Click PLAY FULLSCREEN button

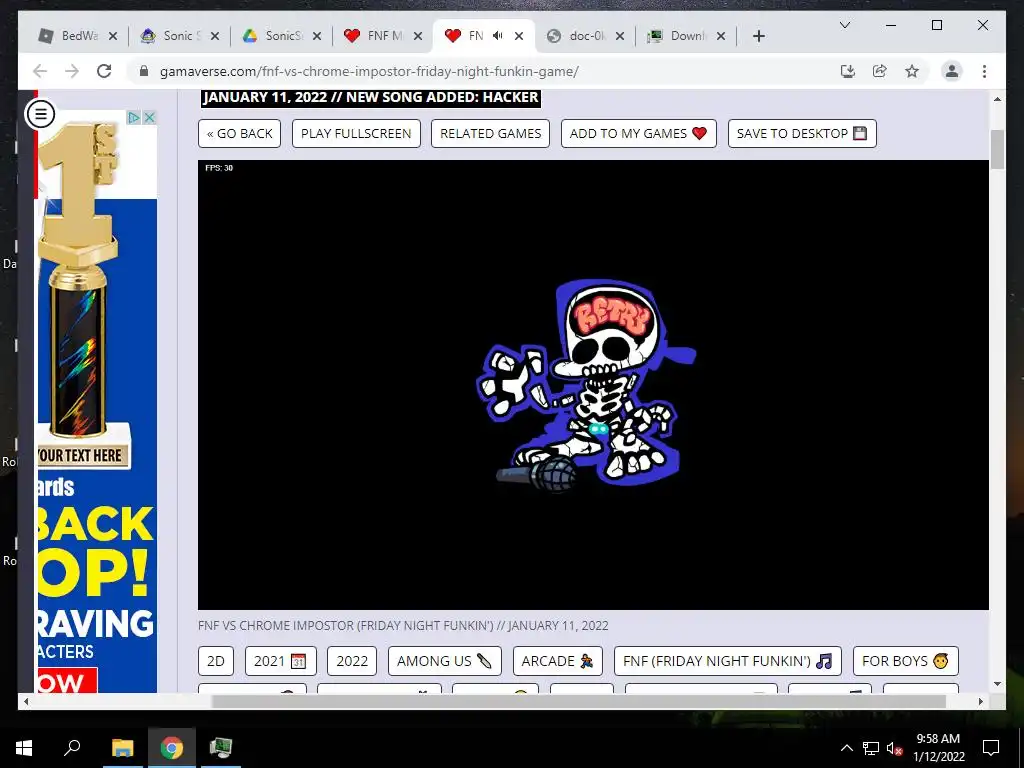[356, 133]
